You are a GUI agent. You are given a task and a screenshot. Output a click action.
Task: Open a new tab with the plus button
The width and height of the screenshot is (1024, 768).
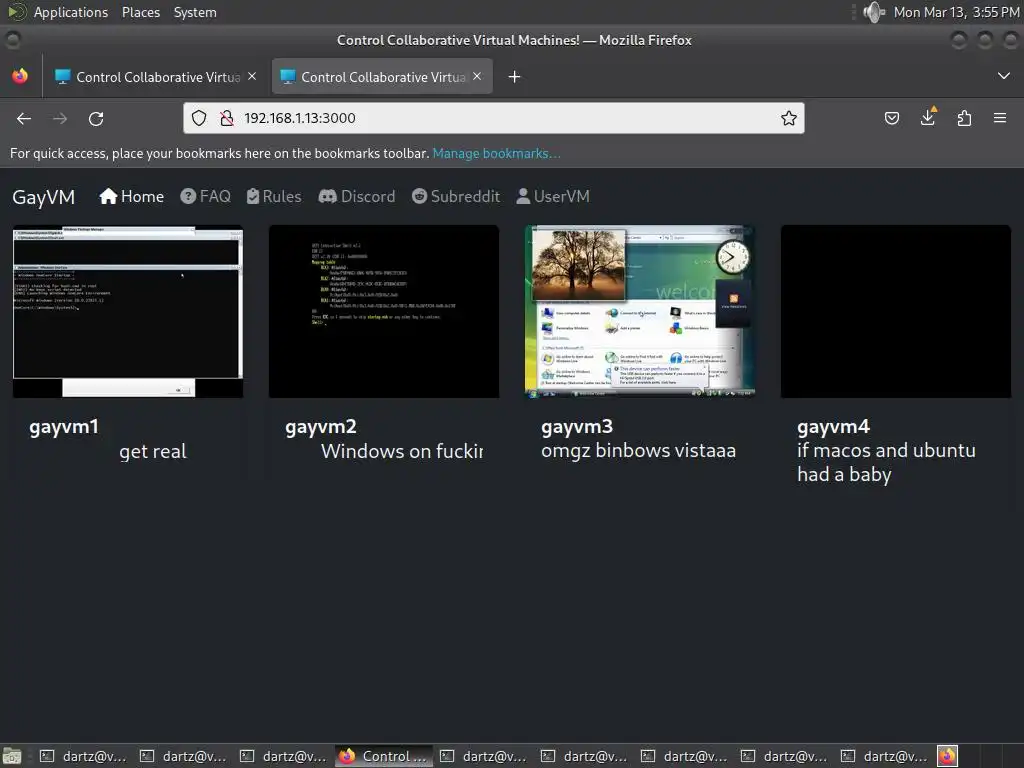pos(515,77)
